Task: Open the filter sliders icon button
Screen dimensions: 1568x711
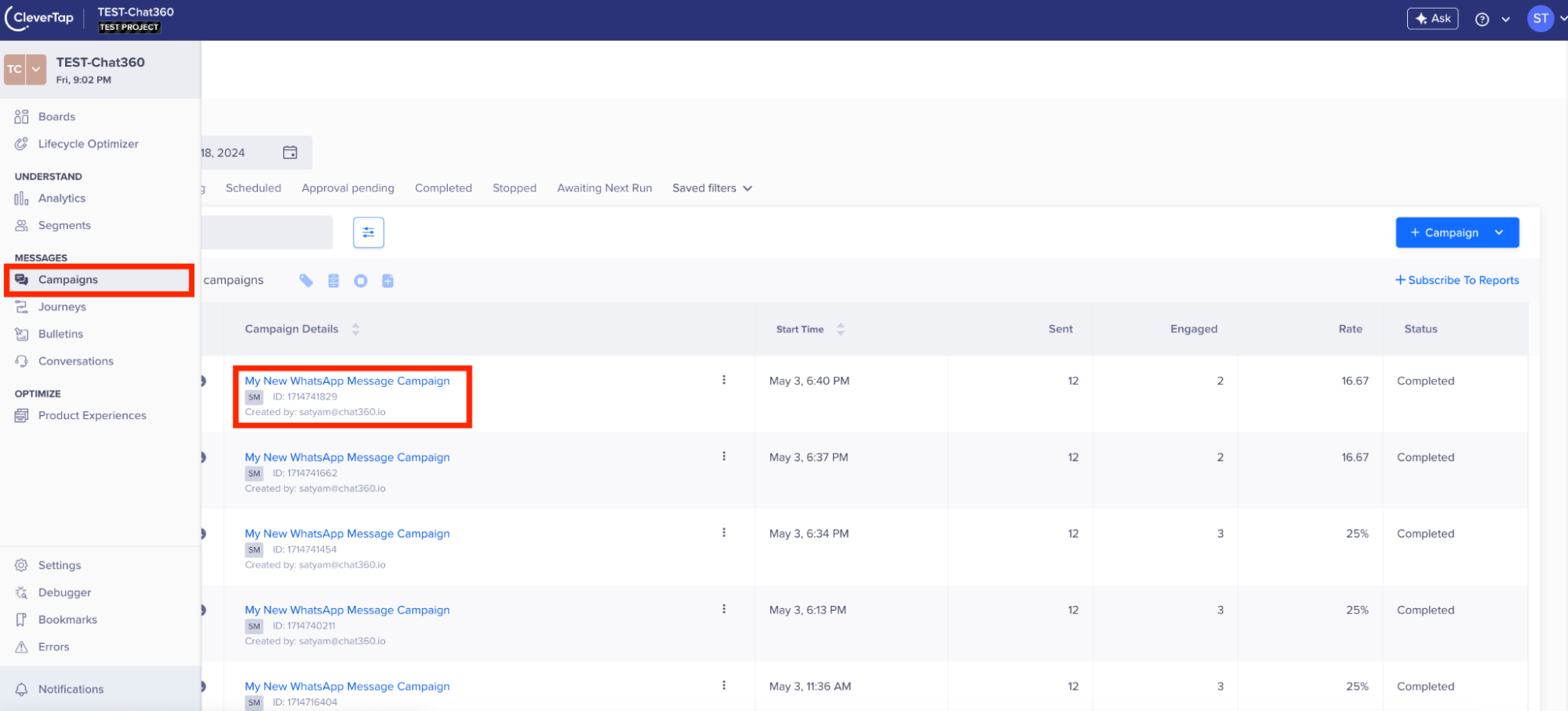Action: pyautogui.click(x=368, y=232)
